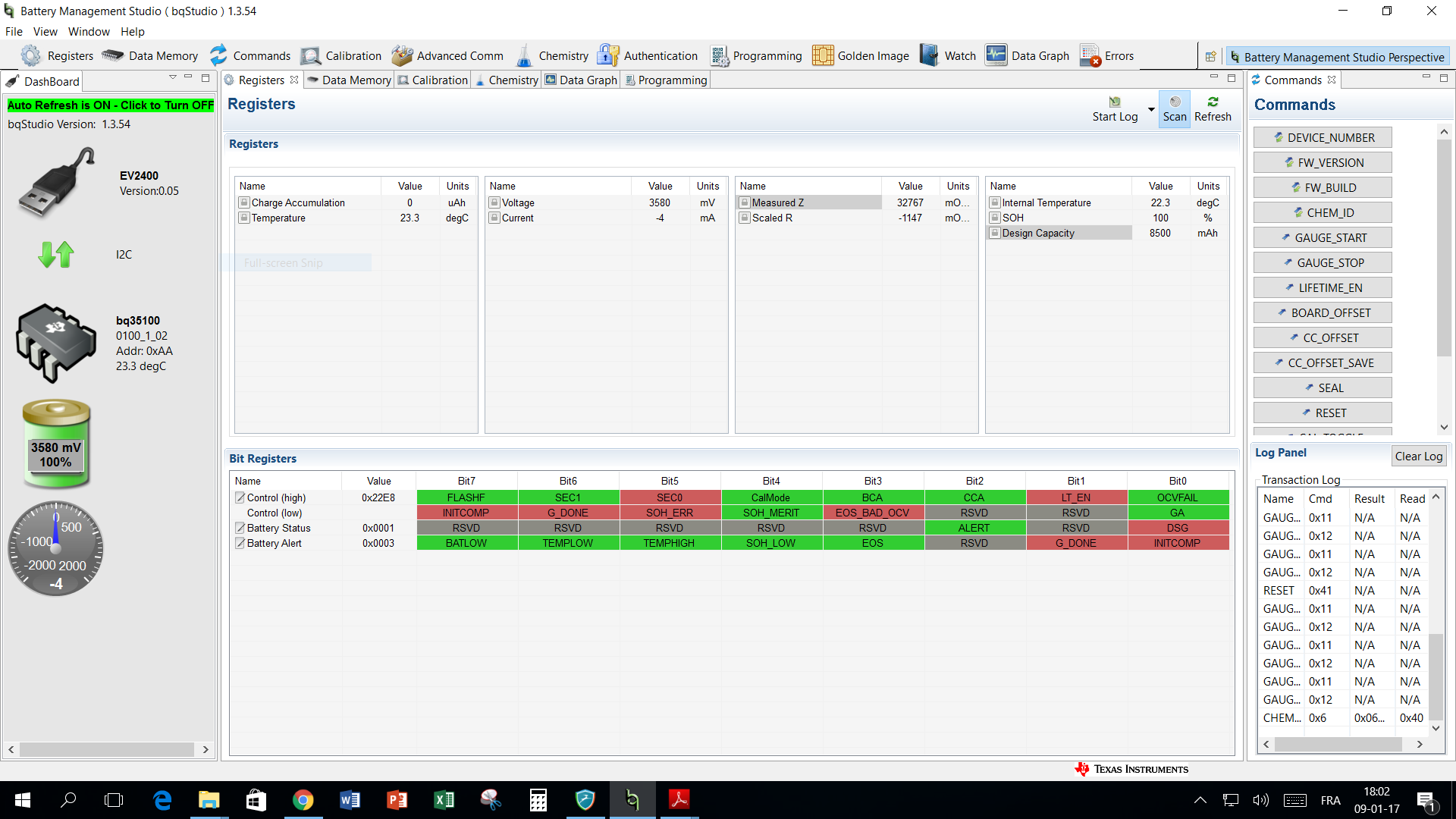
Task: Open the Calibration toolbar tool
Action: [341, 55]
